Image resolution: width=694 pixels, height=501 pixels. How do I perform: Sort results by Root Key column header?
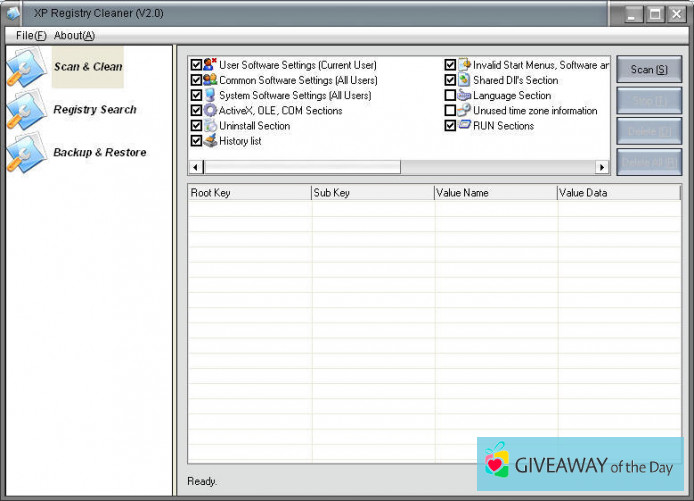[249, 193]
